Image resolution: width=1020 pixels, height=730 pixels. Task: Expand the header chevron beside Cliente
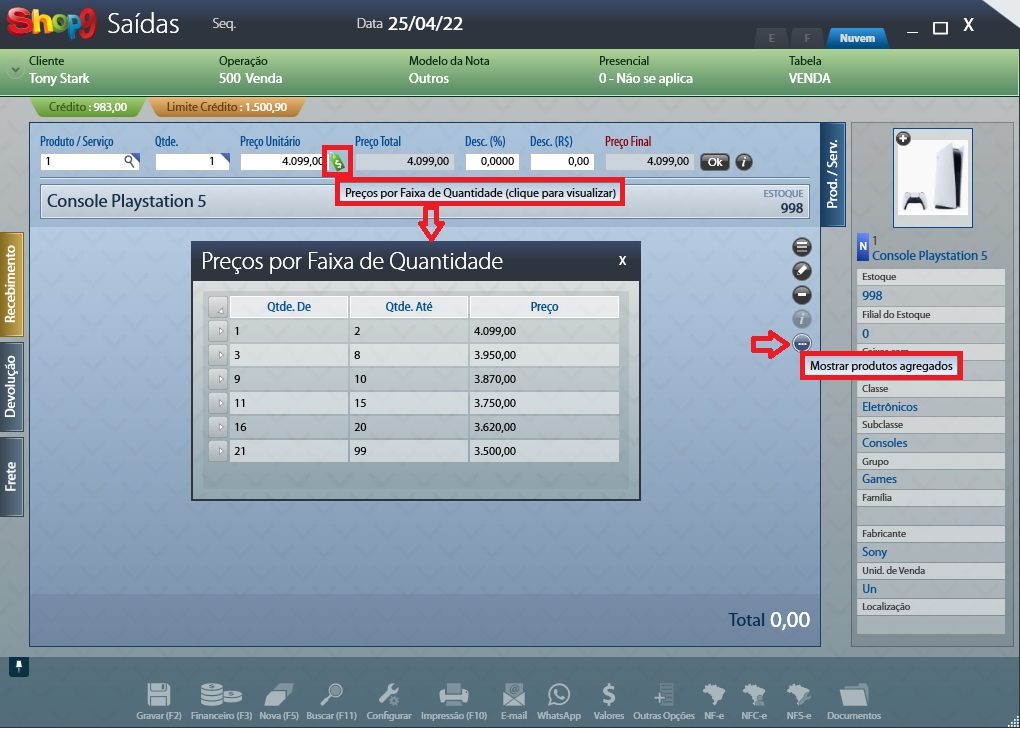pos(14,70)
